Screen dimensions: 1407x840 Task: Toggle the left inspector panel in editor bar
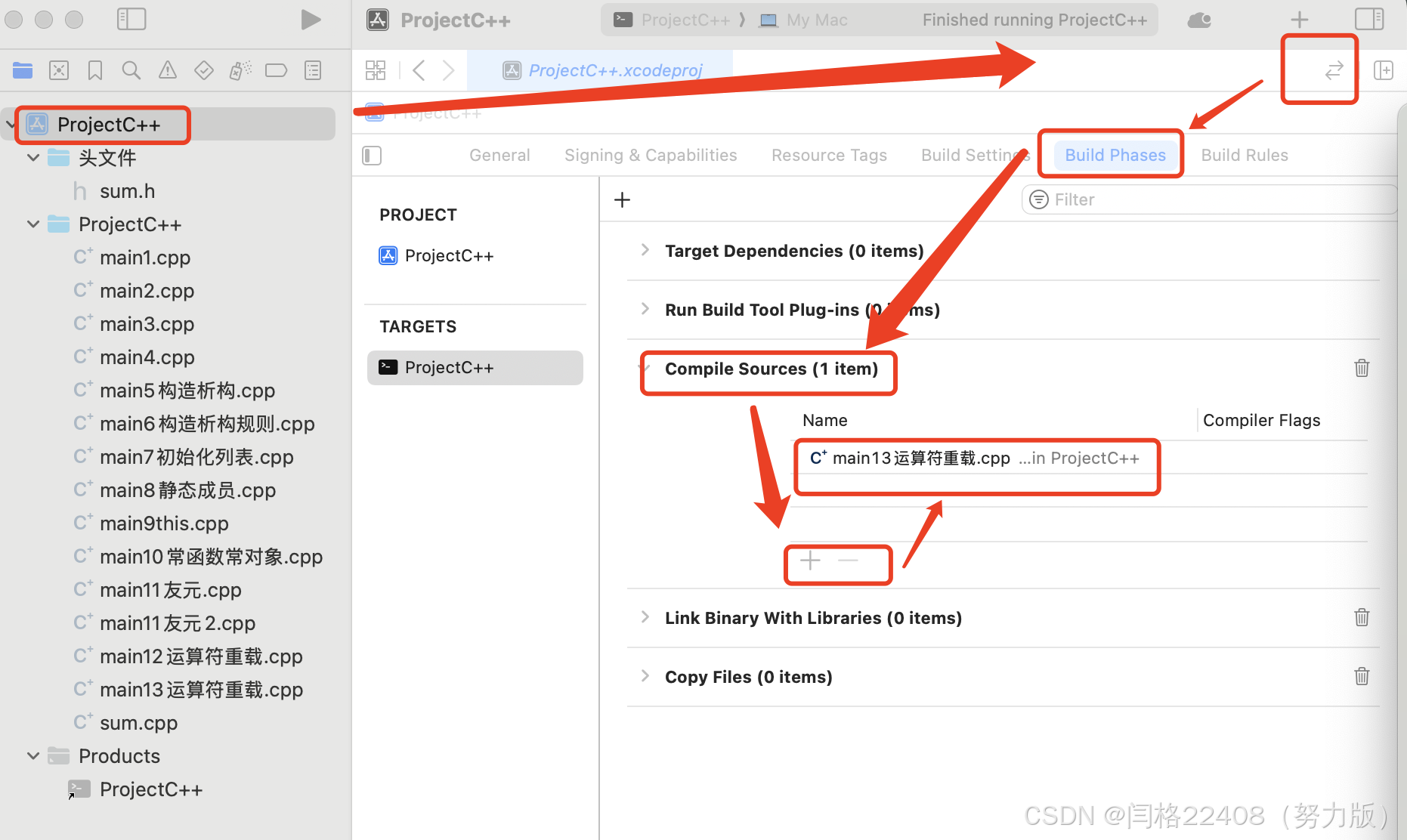371,156
